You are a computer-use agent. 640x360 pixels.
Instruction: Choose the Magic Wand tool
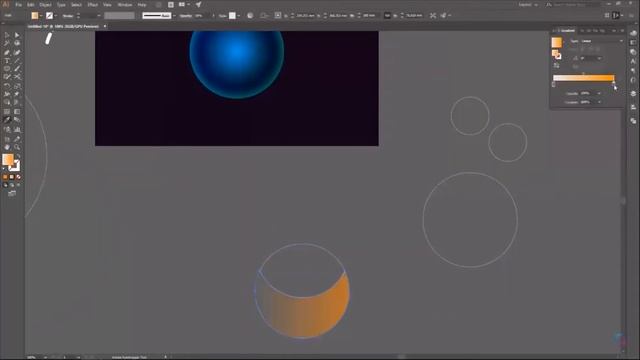(x=7, y=43)
